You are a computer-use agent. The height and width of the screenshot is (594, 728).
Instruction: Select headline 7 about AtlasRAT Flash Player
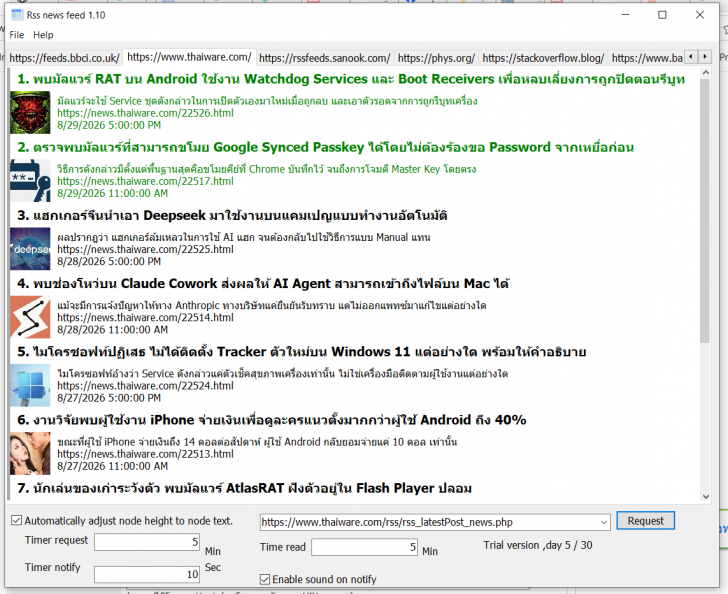245,489
